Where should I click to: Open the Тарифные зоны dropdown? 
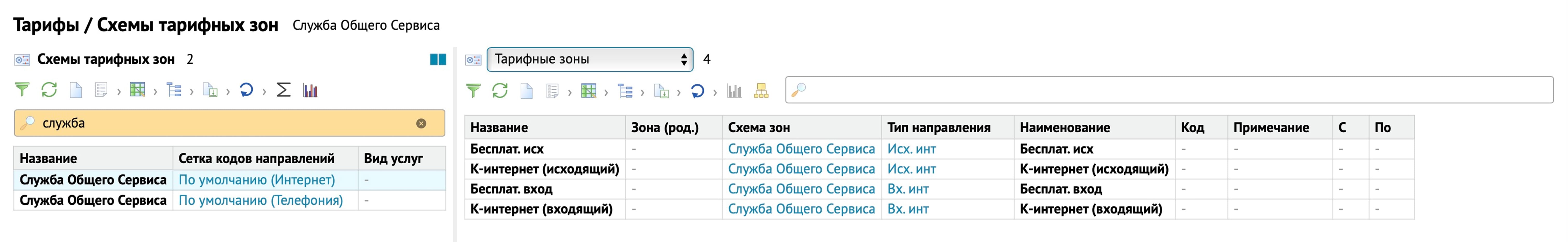point(590,59)
